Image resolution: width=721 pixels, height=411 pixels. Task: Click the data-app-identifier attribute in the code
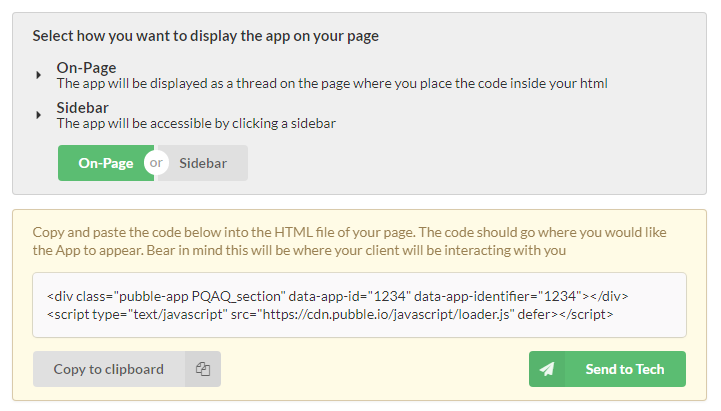[x=472, y=296]
